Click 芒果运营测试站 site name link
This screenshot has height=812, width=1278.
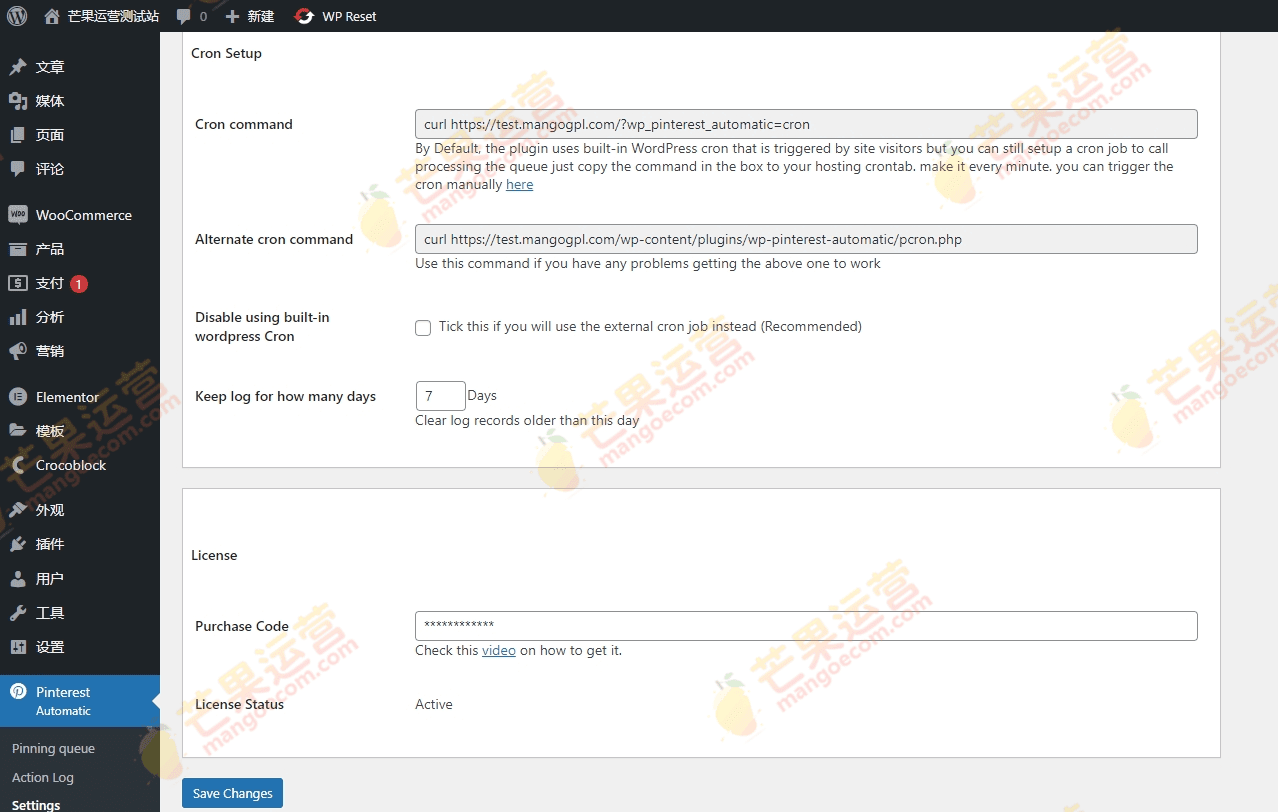(113, 16)
